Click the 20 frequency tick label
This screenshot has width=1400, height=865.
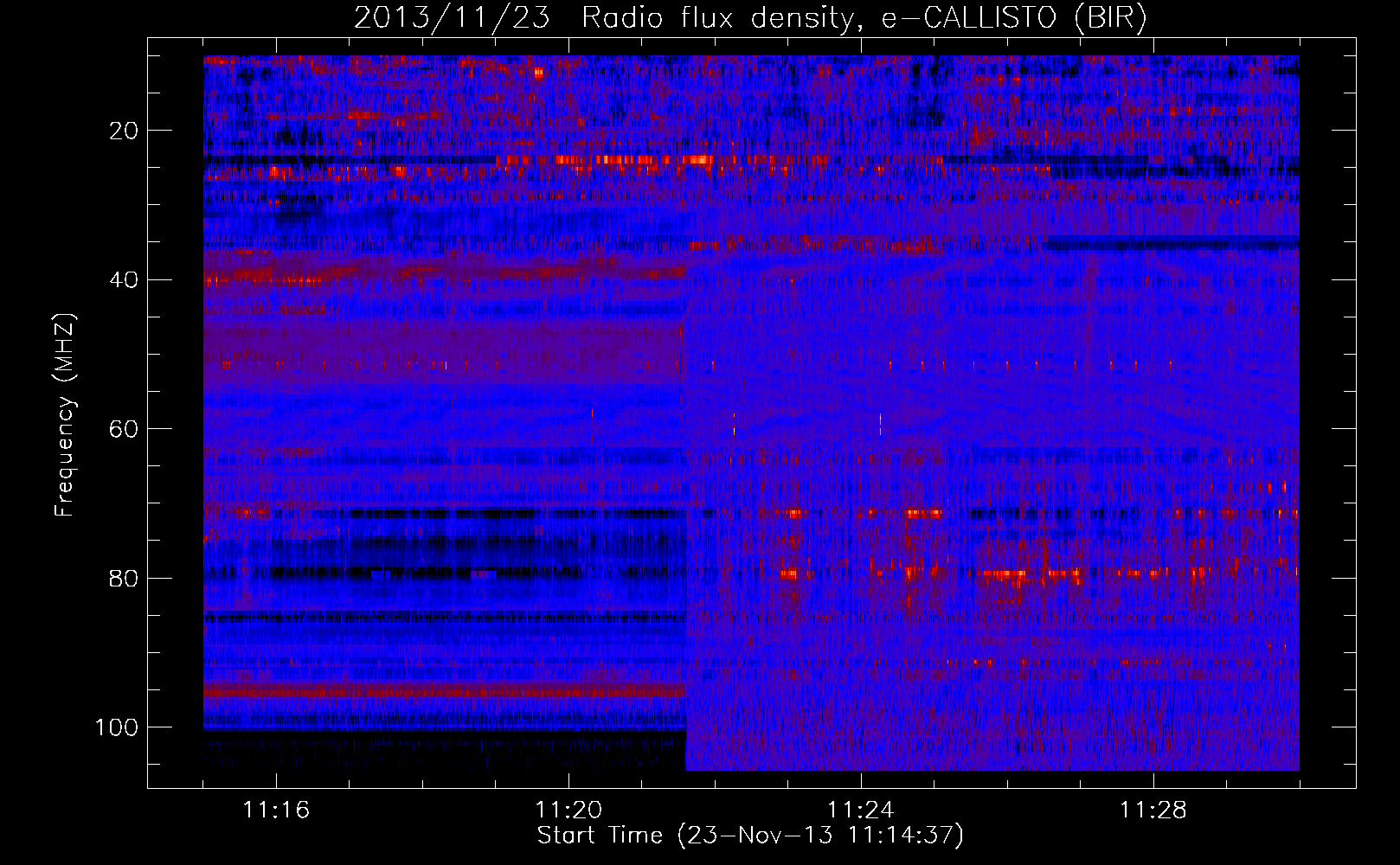(124, 131)
